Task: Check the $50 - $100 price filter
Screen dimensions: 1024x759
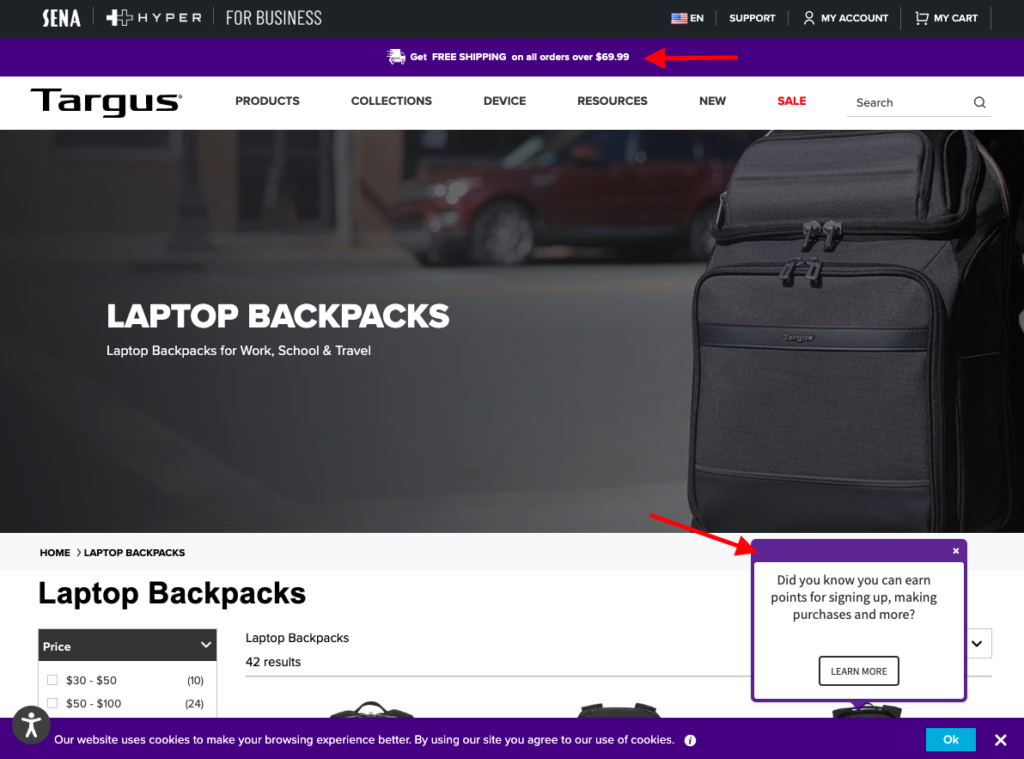Action: (x=52, y=703)
